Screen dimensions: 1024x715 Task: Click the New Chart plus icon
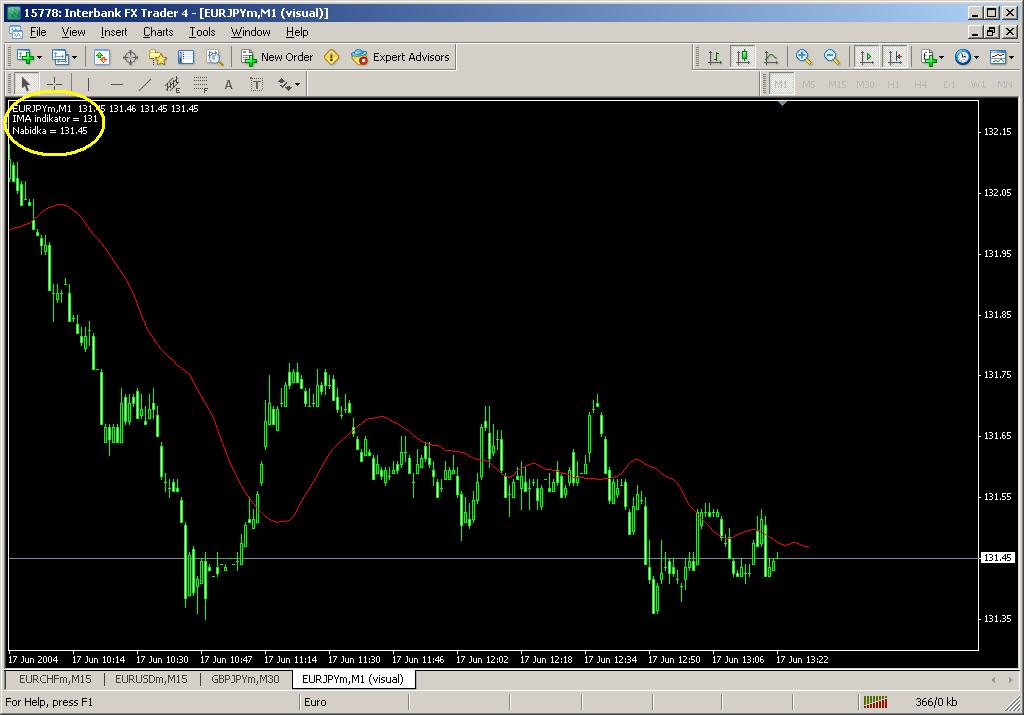click(25, 57)
